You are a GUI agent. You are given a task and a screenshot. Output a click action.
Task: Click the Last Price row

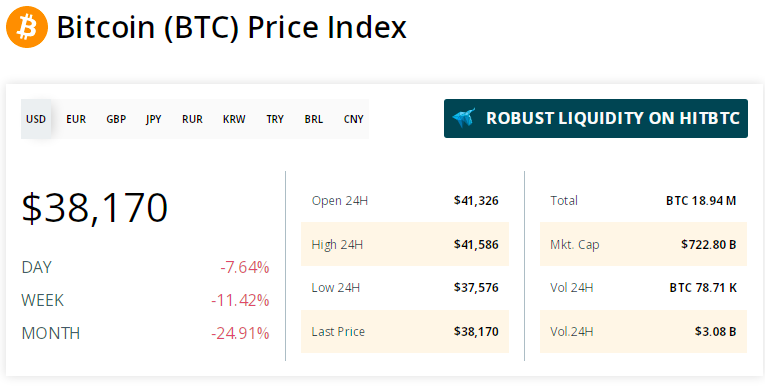click(x=405, y=332)
